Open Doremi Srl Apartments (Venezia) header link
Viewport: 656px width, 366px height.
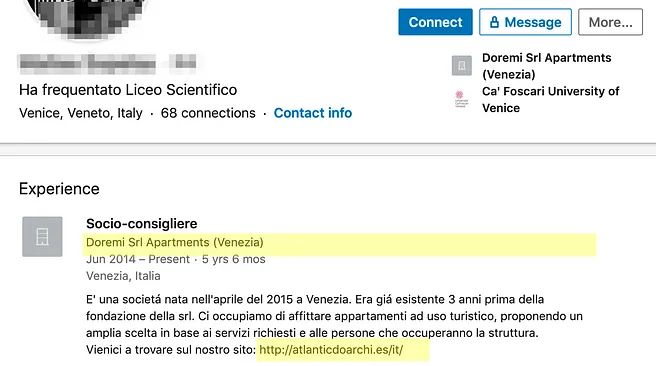coord(546,66)
